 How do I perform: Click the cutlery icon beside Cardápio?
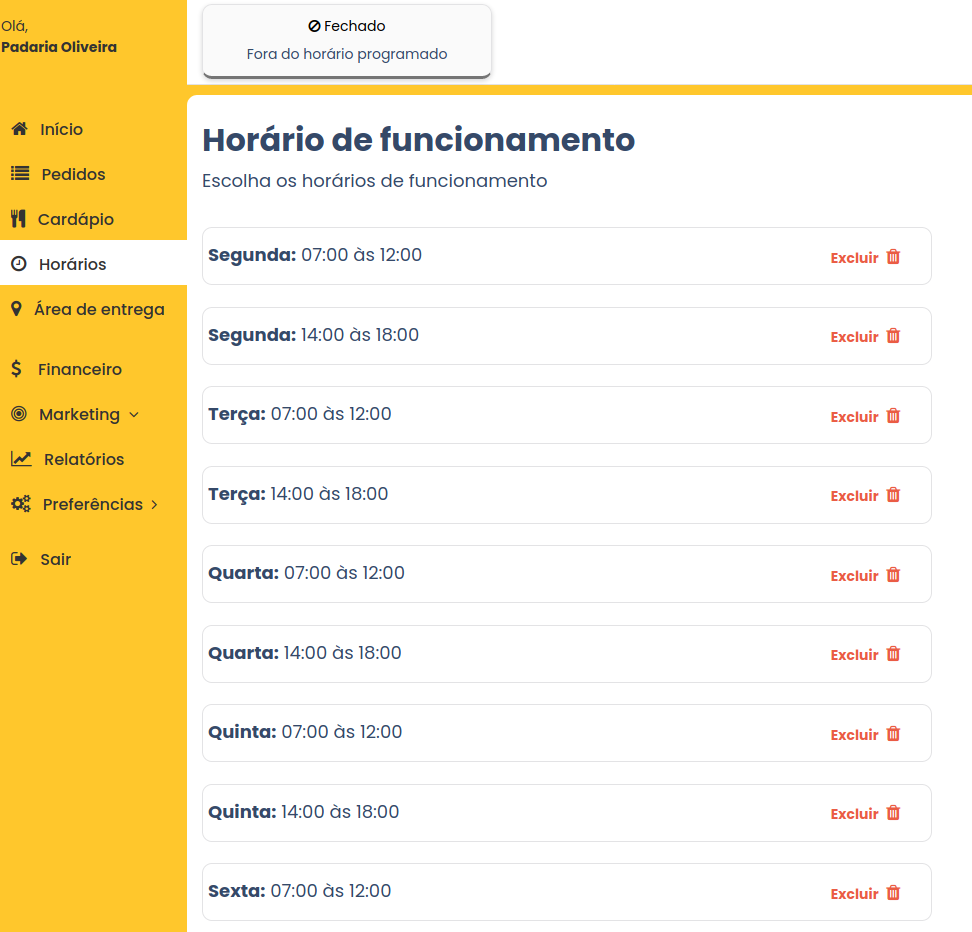[x=17, y=219]
